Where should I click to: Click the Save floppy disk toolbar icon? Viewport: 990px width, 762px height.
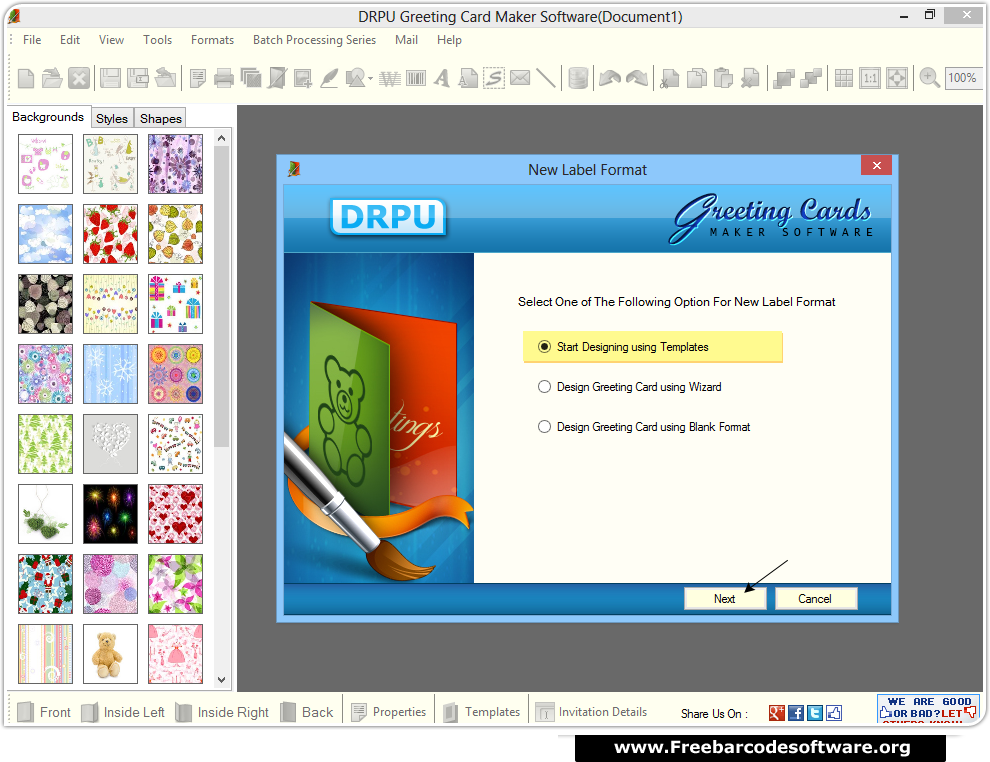[110, 78]
